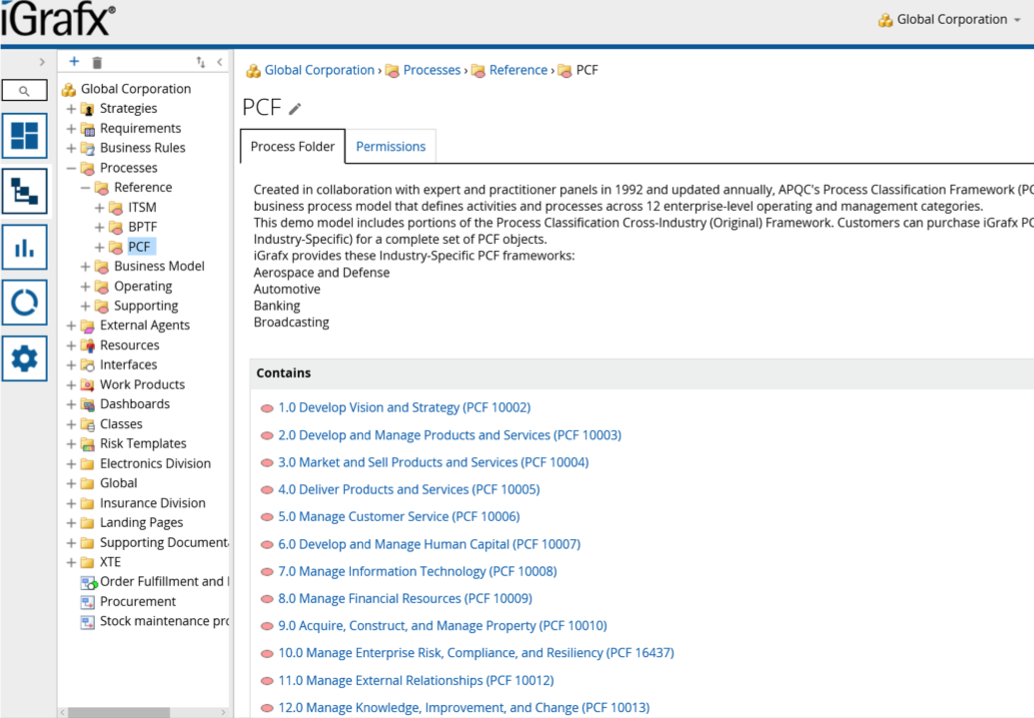
Task: Open the settings gear sidebar icon
Action: (x=24, y=359)
